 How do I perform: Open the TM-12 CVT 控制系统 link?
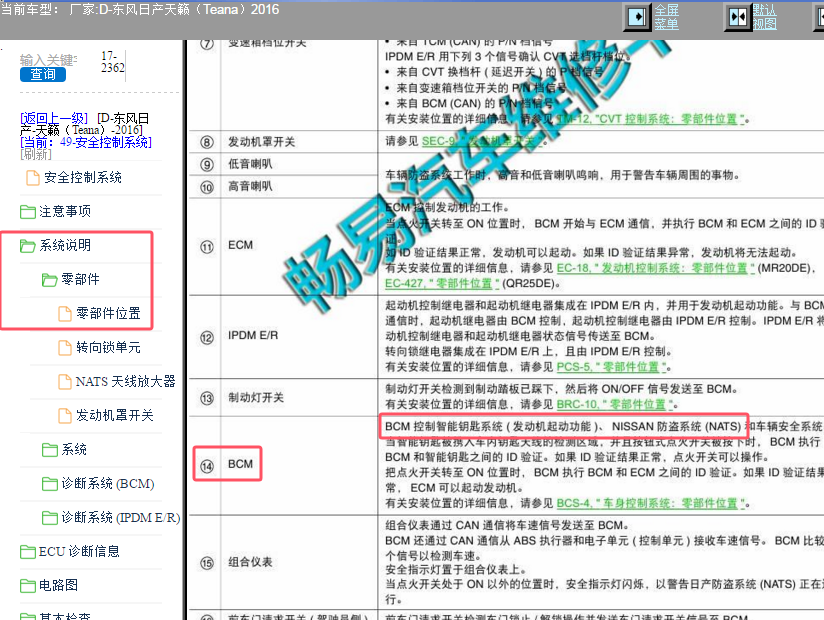tap(651, 119)
